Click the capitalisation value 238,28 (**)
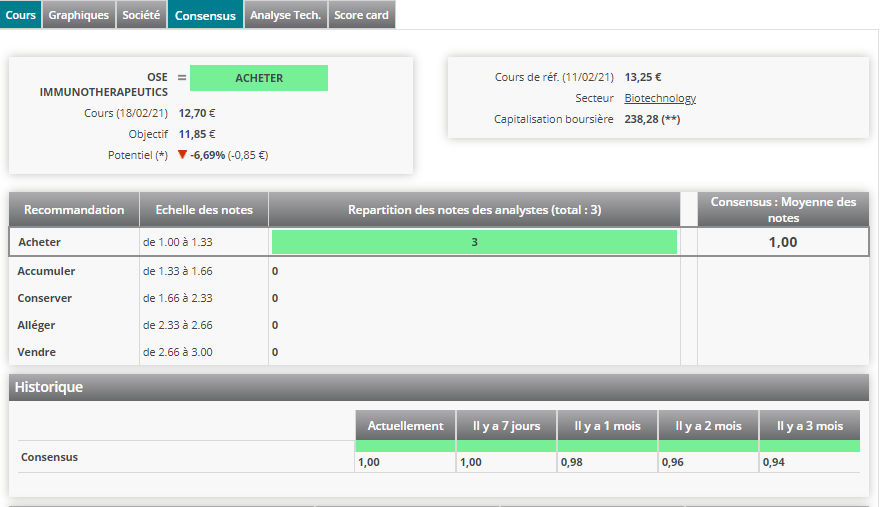This screenshot has width=886, height=507. tap(652, 119)
